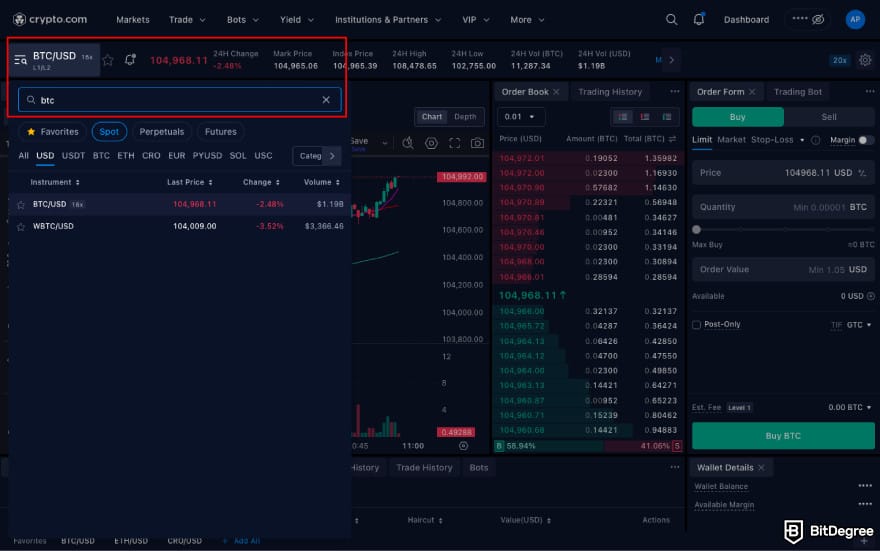Expand the chart Save dropdown arrow
Image resolution: width=880 pixels, height=551 pixels.
[384, 143]
